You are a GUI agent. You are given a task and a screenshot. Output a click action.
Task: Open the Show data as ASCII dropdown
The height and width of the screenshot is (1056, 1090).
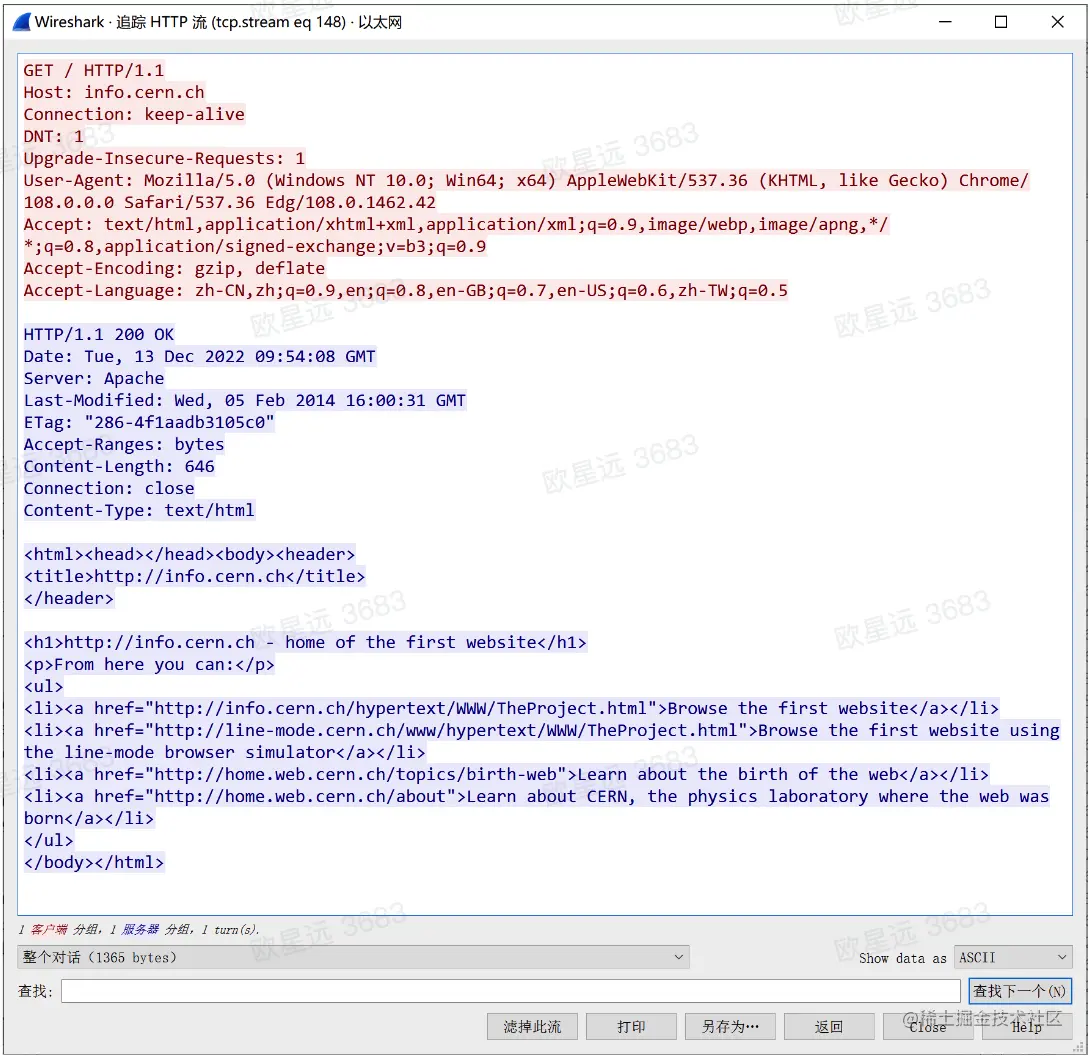tap(1013, 957)
